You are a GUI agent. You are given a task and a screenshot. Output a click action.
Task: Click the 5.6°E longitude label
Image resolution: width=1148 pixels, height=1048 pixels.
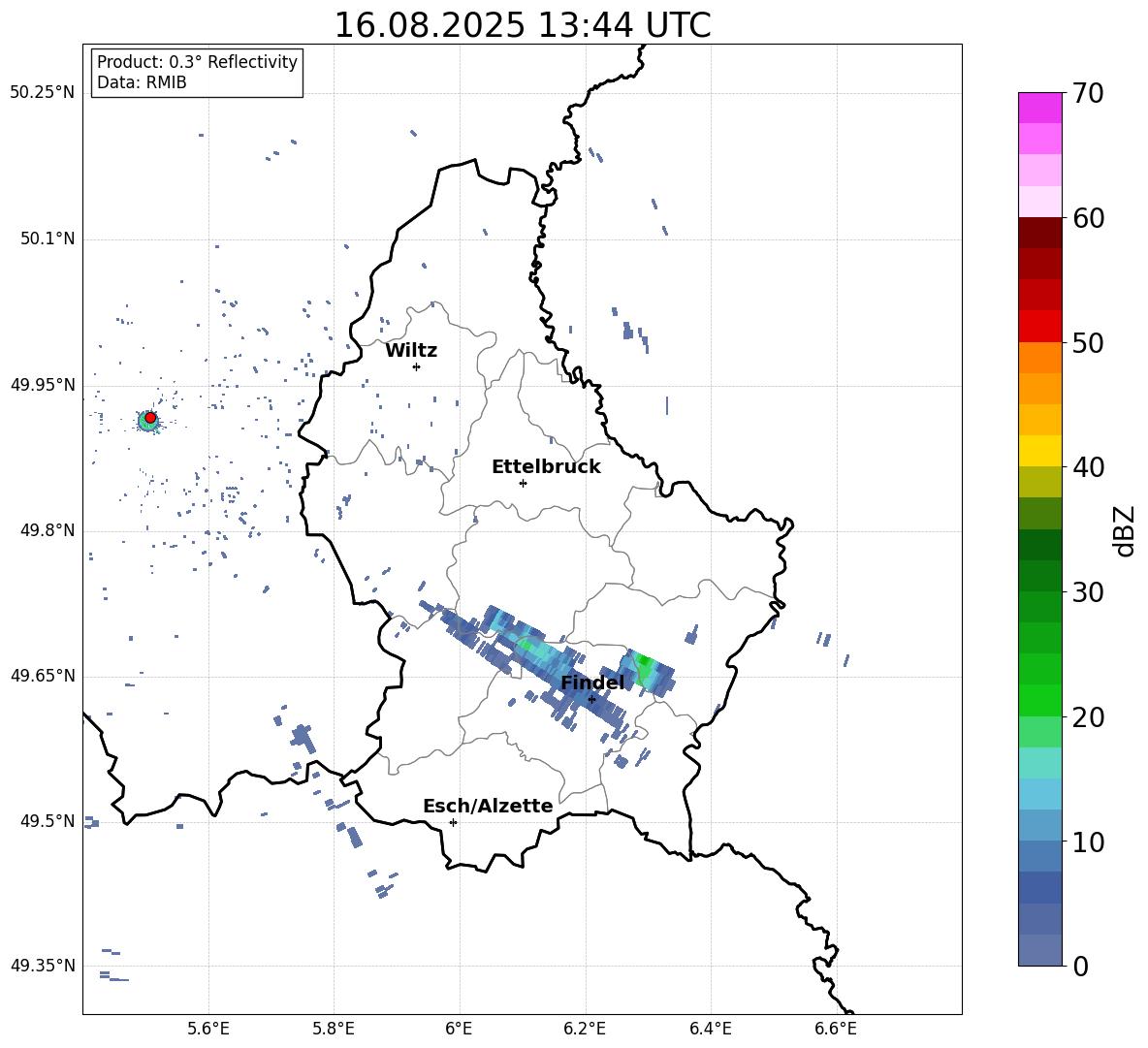(x=208, y=1029)
